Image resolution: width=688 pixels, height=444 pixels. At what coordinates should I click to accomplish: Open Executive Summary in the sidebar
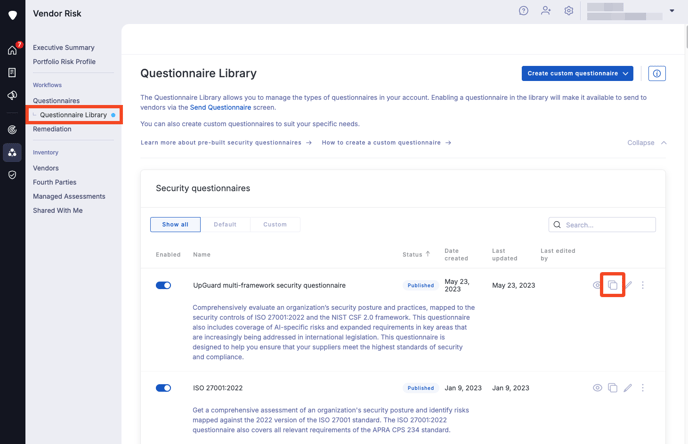click(64, 47)
